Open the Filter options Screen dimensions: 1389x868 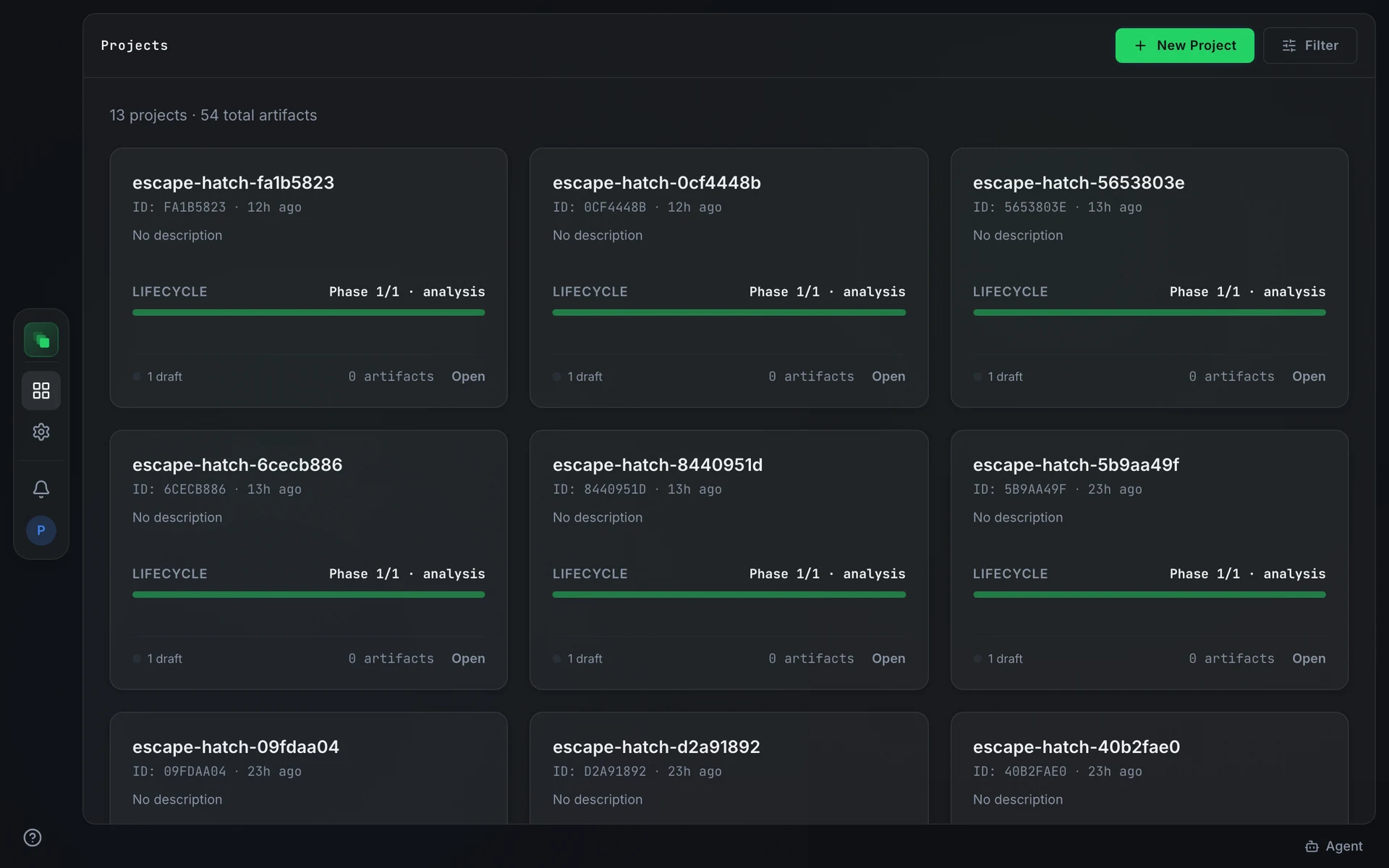coord(1309,46)
